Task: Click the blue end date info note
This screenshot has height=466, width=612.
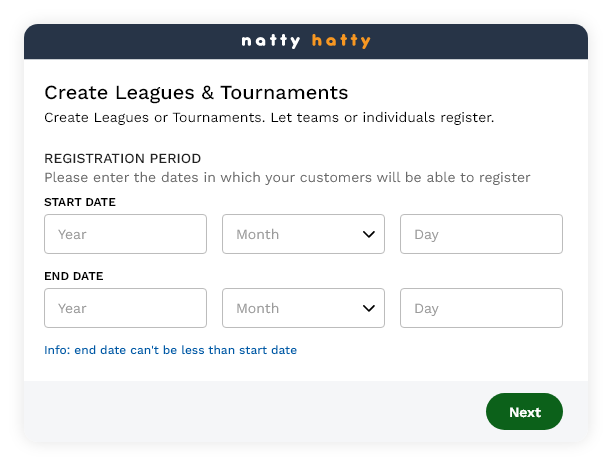Action: [170, 350]
